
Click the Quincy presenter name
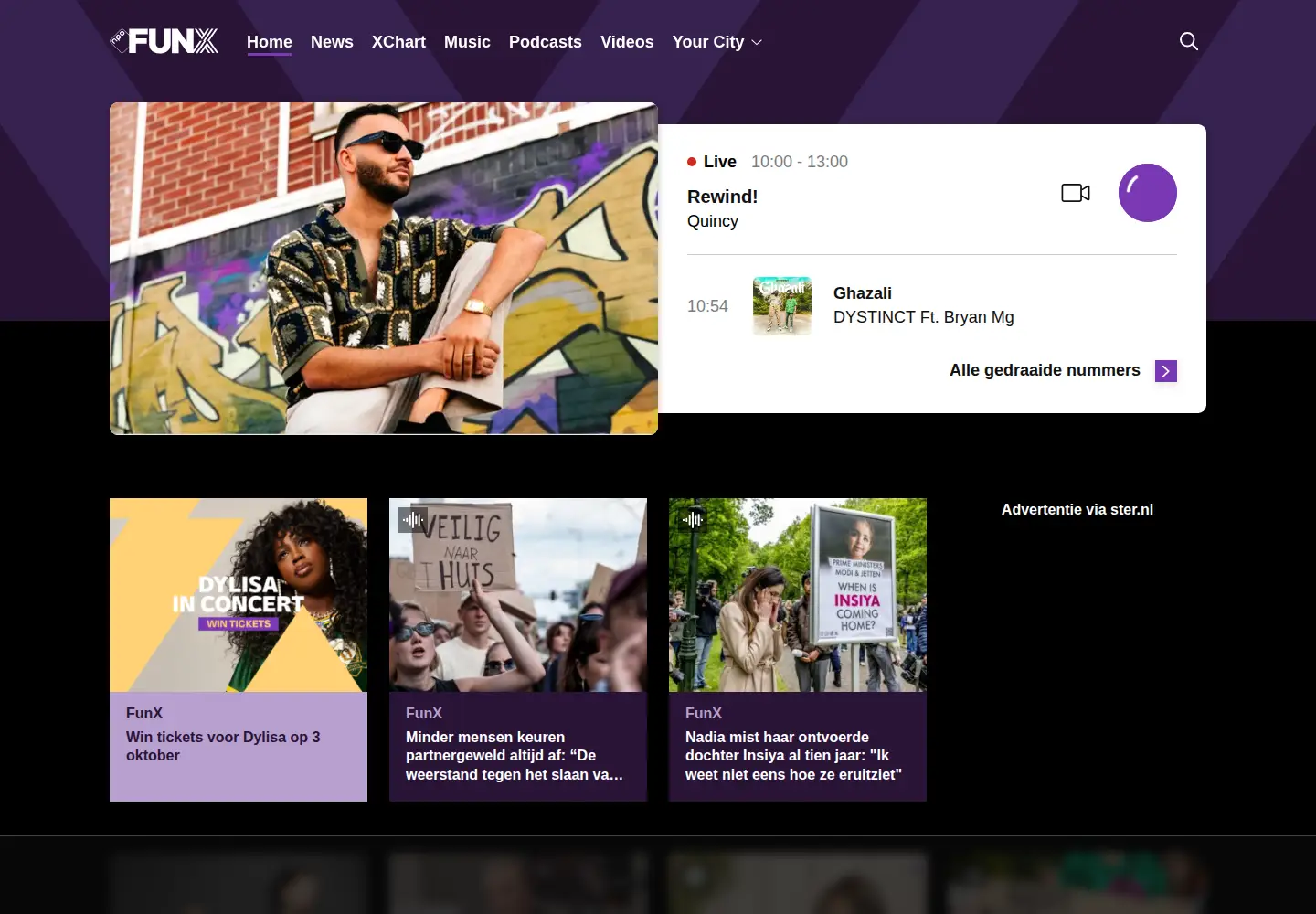pyautogui.click(x=713, y=221)
